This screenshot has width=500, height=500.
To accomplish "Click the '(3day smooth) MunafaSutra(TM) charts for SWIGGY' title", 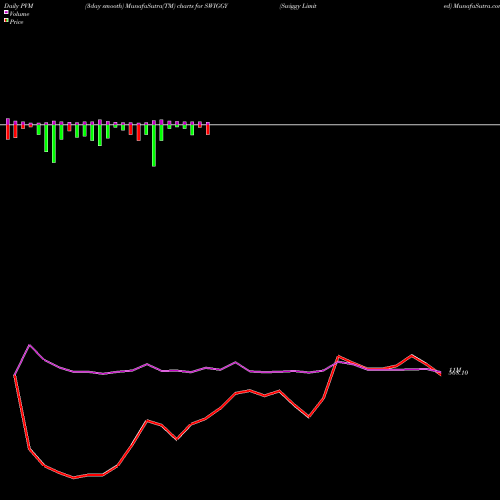I will (x=156, y=6).
